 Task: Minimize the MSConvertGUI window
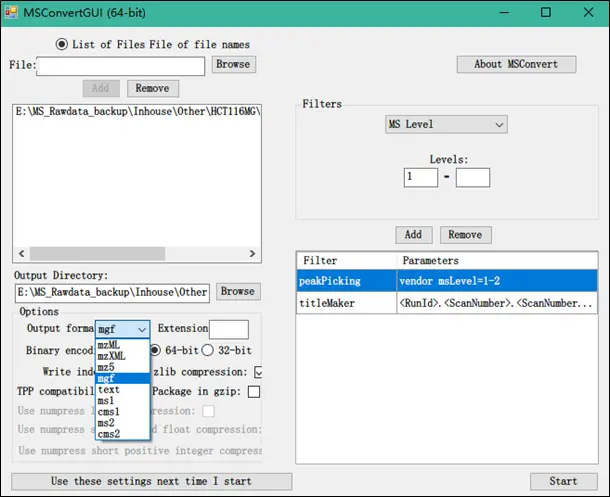[504, 13]
